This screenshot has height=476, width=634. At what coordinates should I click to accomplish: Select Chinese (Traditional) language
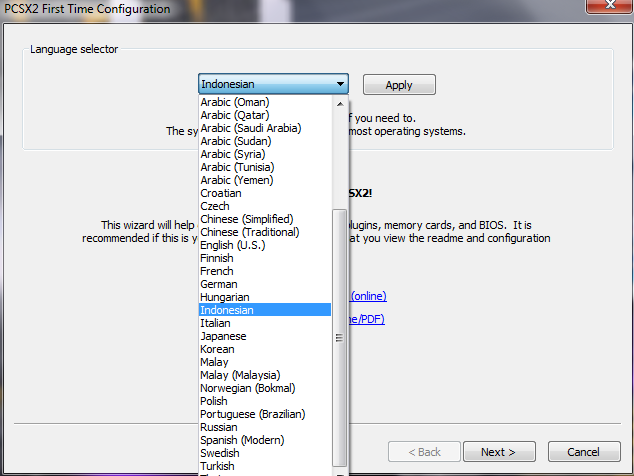tap(265, 232)
